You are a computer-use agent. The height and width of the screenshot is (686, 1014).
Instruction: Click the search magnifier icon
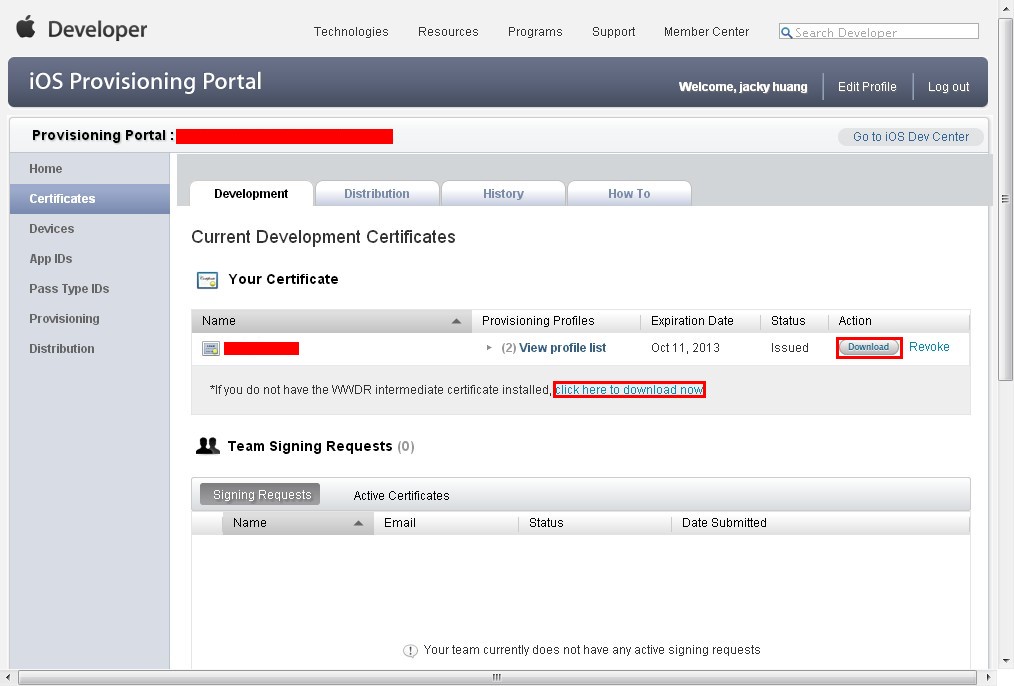point(786,32)
